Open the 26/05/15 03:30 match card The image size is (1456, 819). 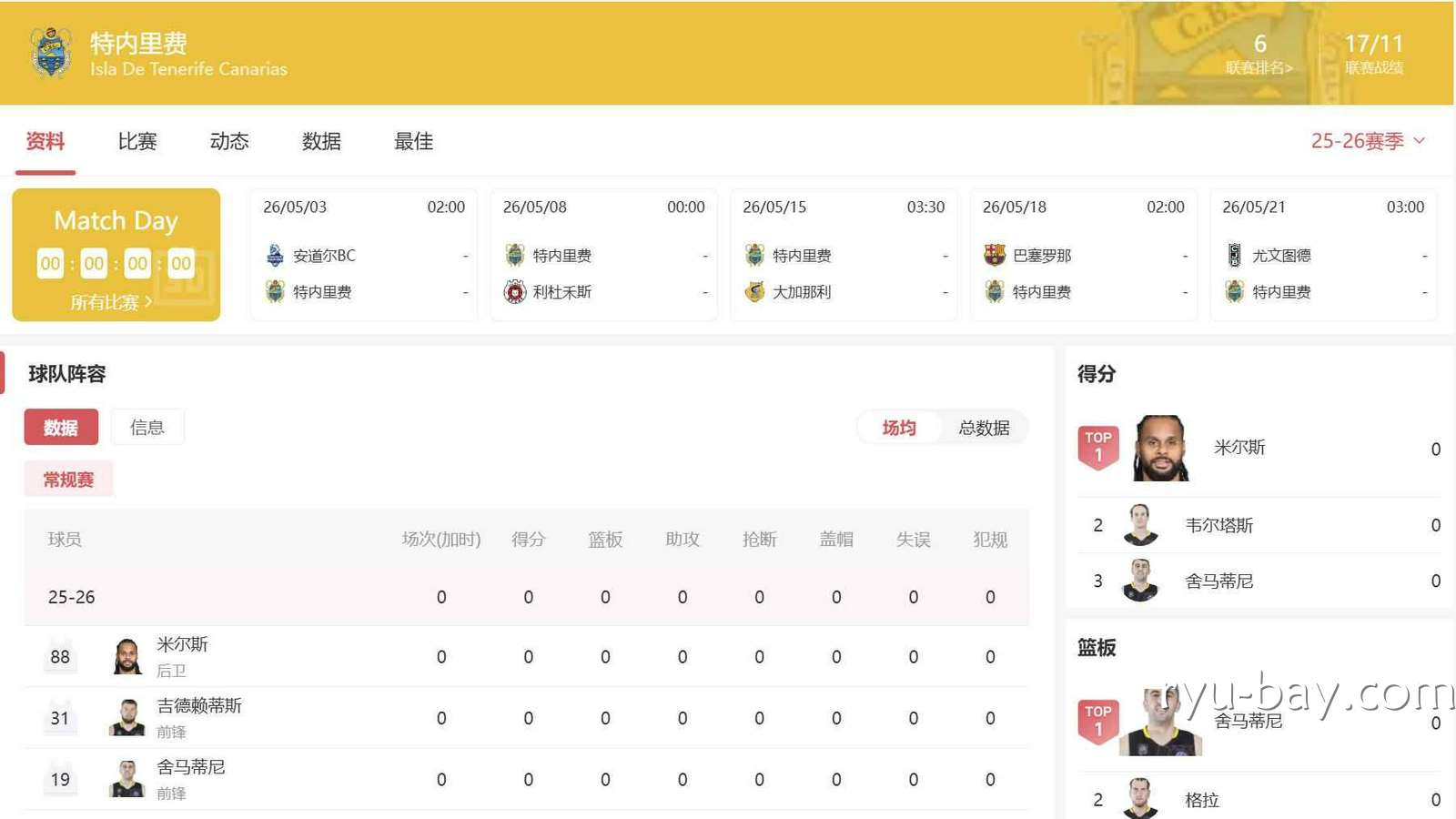(x=844, y=255)
